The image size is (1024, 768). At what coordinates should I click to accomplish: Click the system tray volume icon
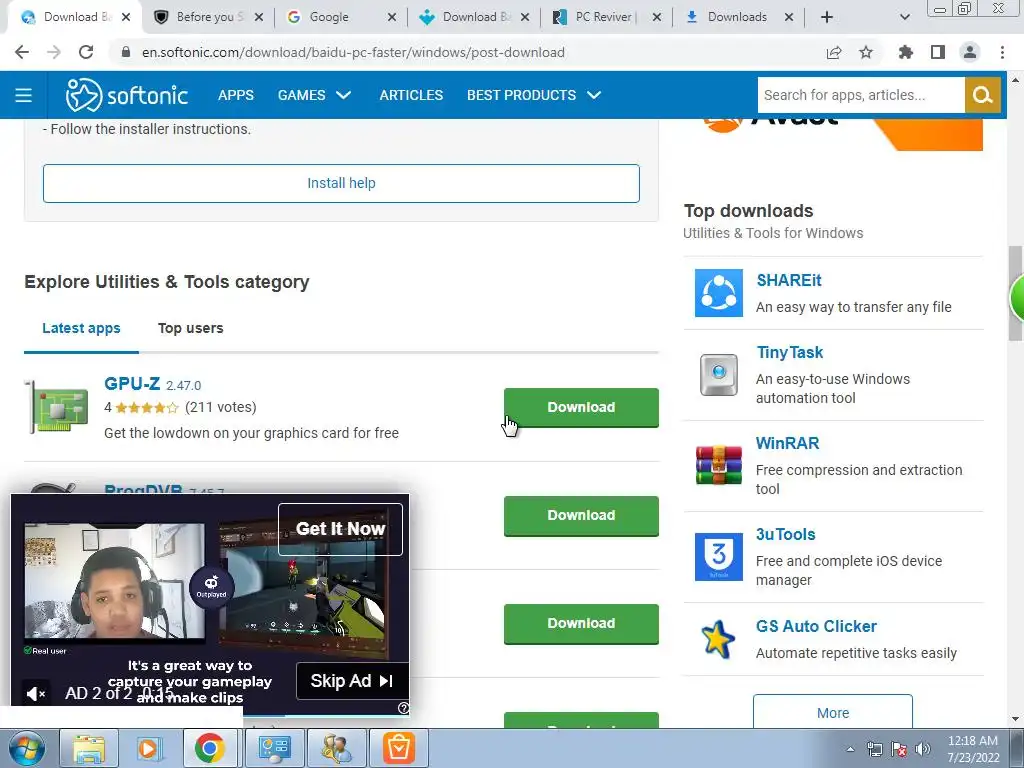click(923, 749)
